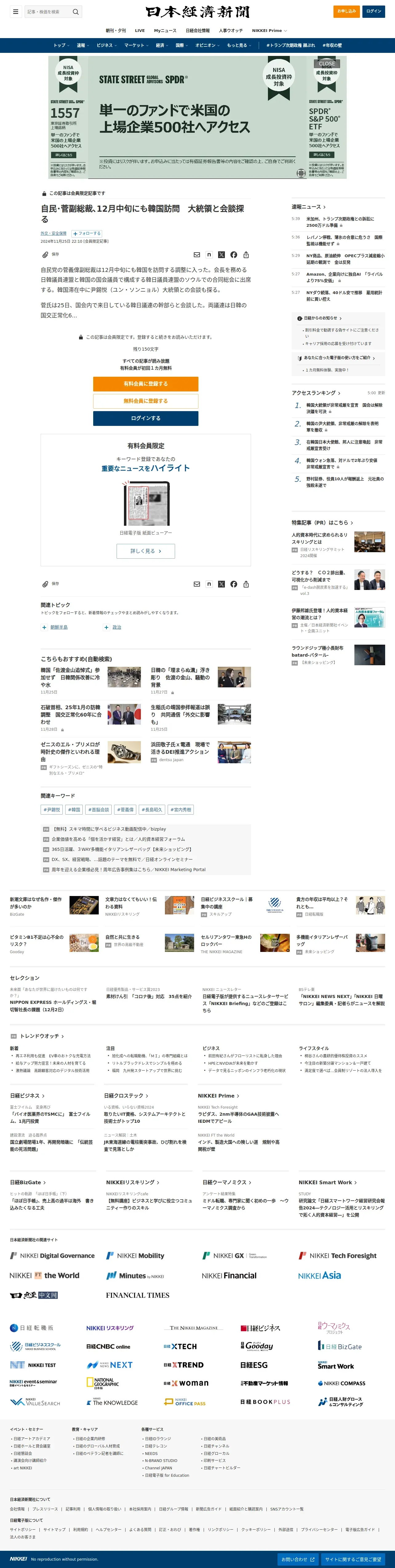Click keyword tag #菅義偉

pos(125,810)
